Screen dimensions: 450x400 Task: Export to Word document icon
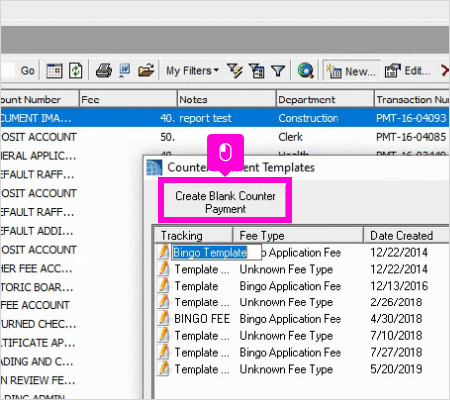(x=125, y=71)
